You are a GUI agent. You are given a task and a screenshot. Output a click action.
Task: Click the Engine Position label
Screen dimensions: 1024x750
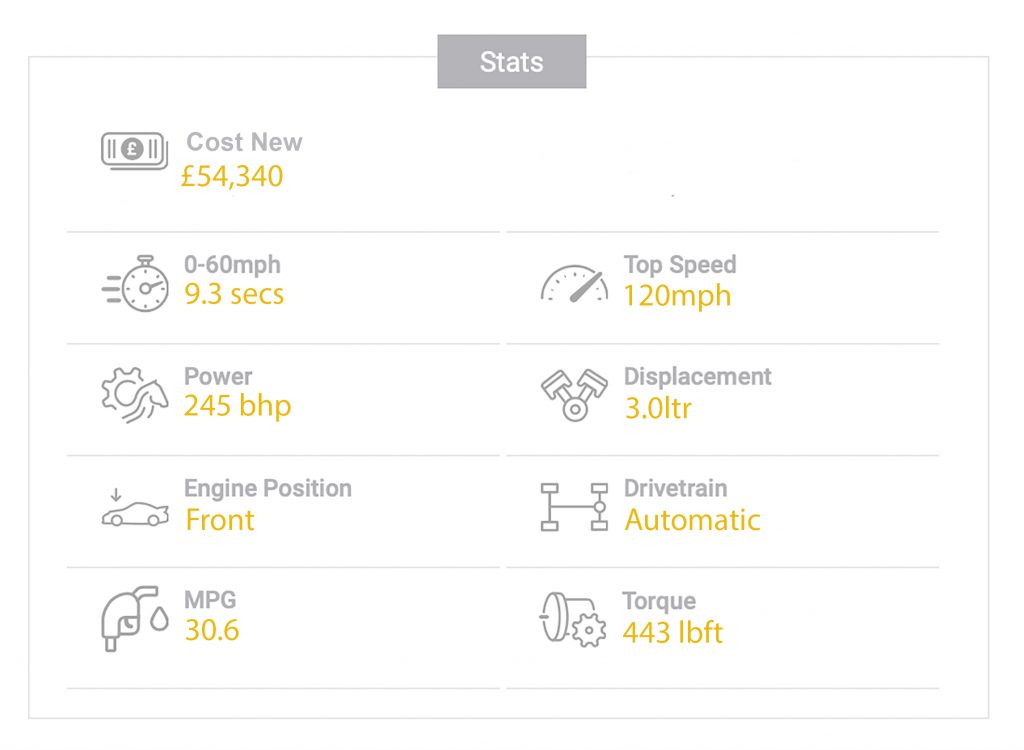(268, 489)
